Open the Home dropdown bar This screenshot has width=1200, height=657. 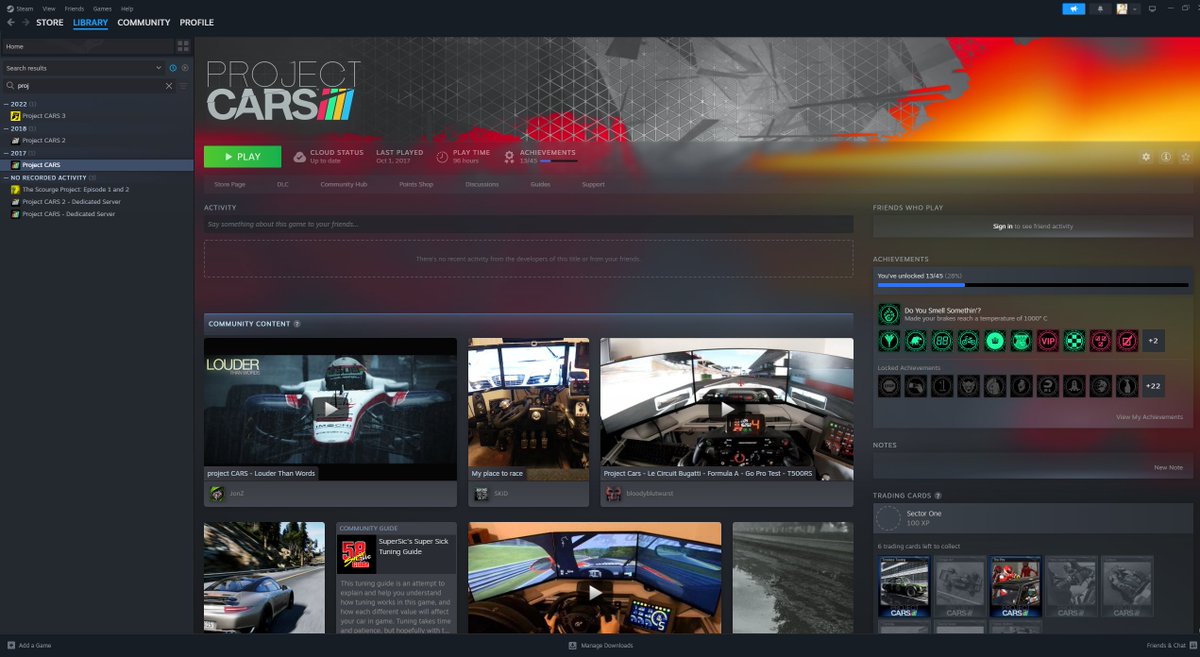[x=87, y=46]
